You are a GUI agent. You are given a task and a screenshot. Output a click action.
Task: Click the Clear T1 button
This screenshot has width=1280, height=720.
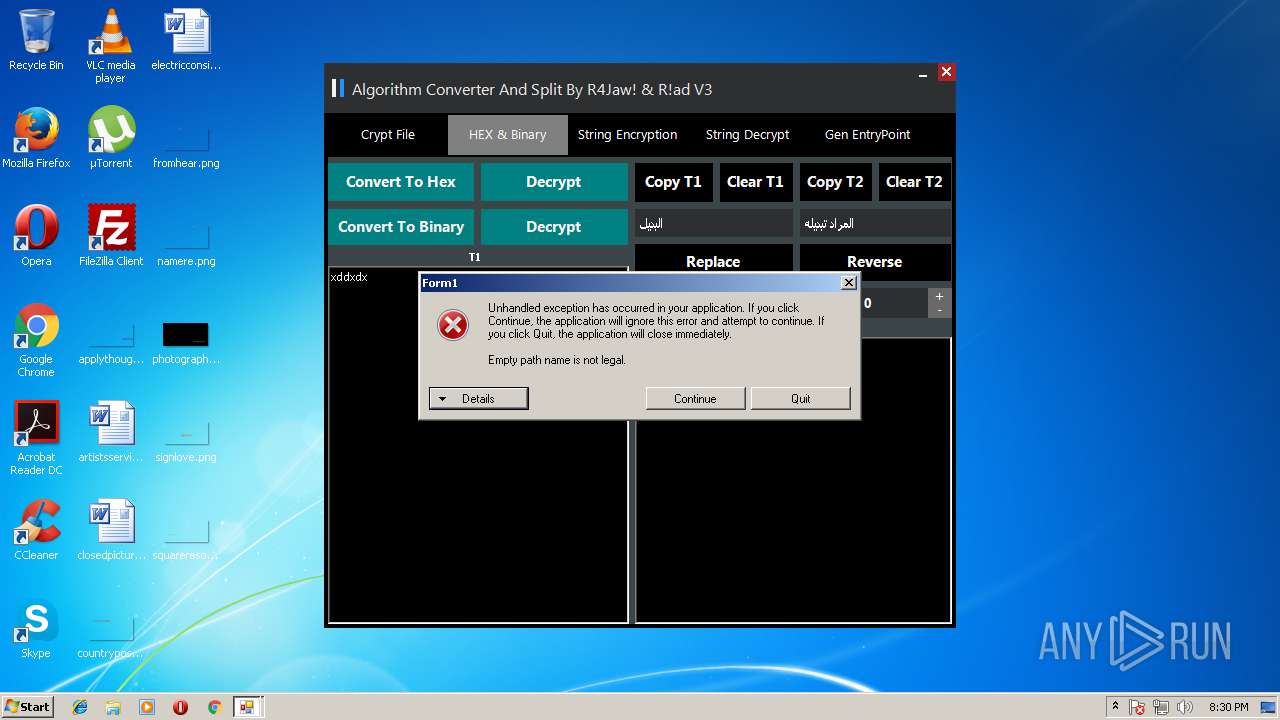[x=755, y=182]
